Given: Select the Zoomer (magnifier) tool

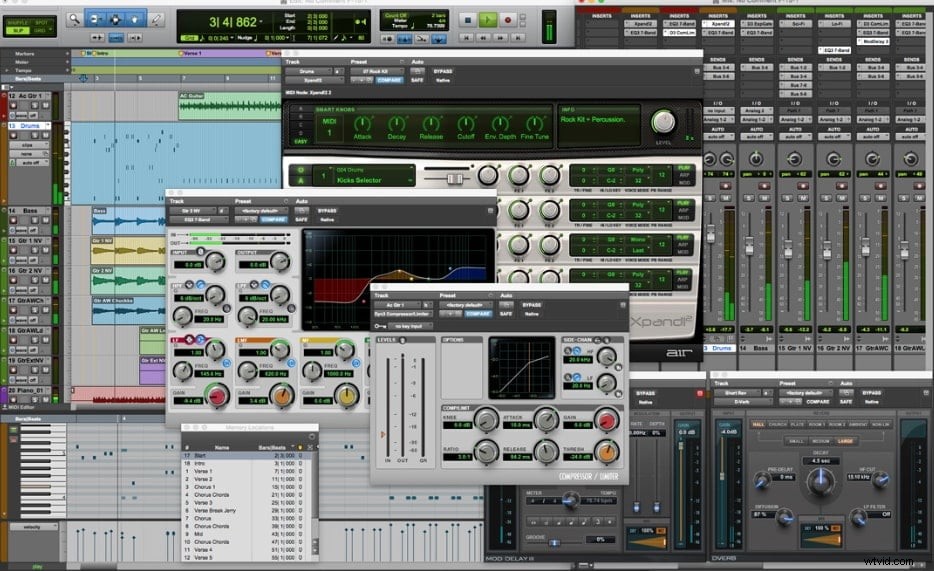Looking at the screenshot, I should (74, 20).
